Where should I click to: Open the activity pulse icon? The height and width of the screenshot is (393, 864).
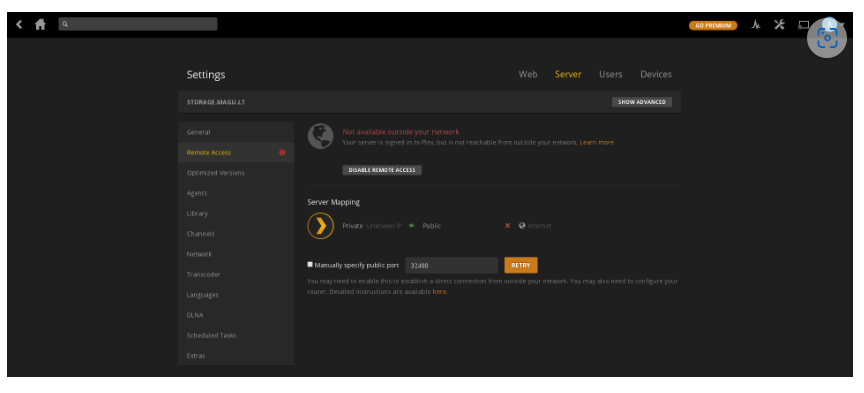tap(756, 25)
